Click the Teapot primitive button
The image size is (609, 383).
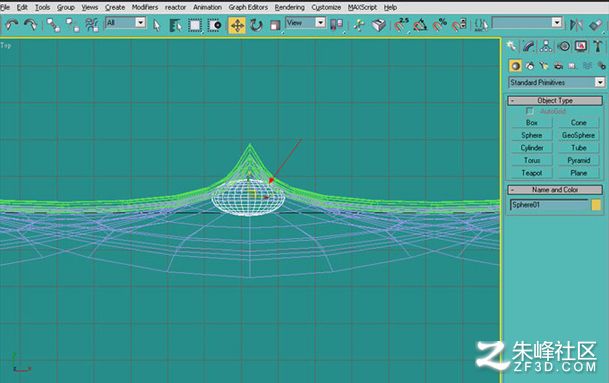[x=532, y=173]
